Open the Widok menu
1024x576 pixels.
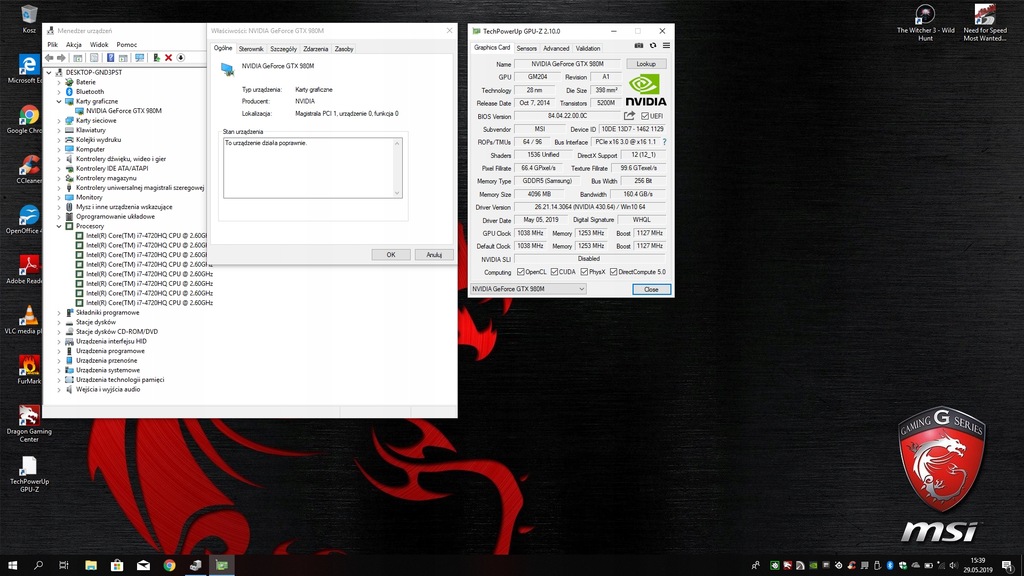tap(99, 45)
